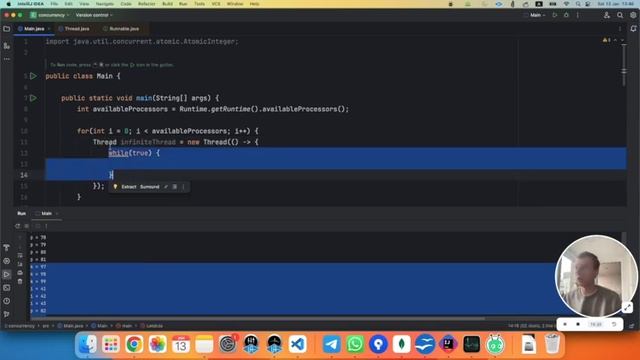640x360 pixels.
Task: Open the Navigate menu
Action: pyautogui.click(x=104, y=4)
